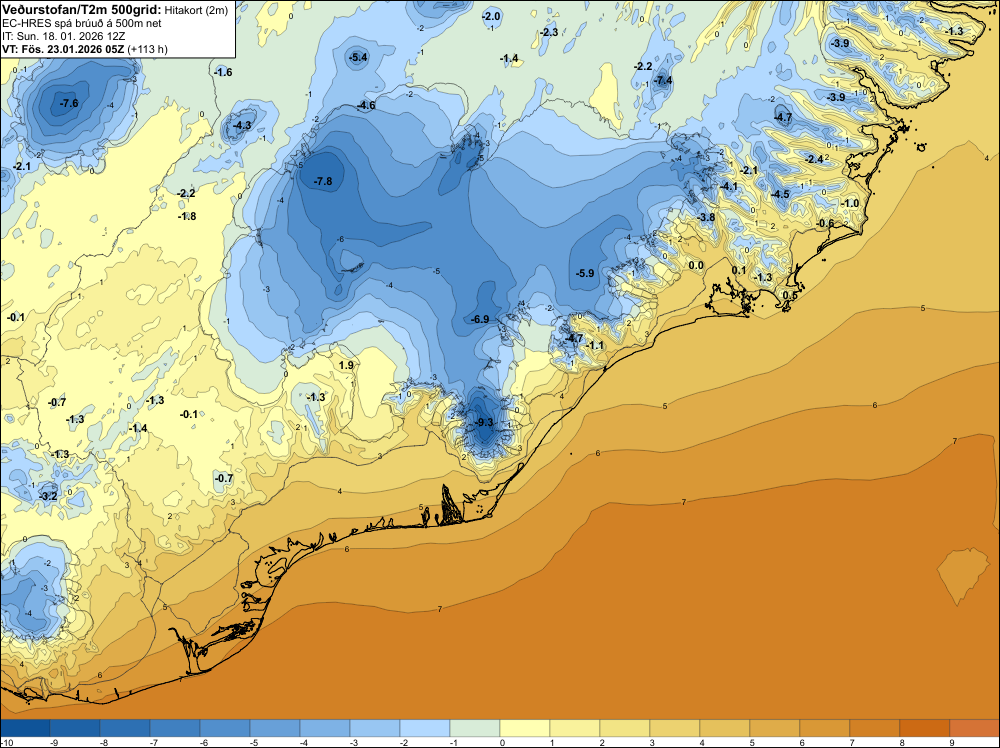This screenshot has width=1000, height=748.
Task: Click the '-10' legend scale label
Action: click(x=6, y=742)
